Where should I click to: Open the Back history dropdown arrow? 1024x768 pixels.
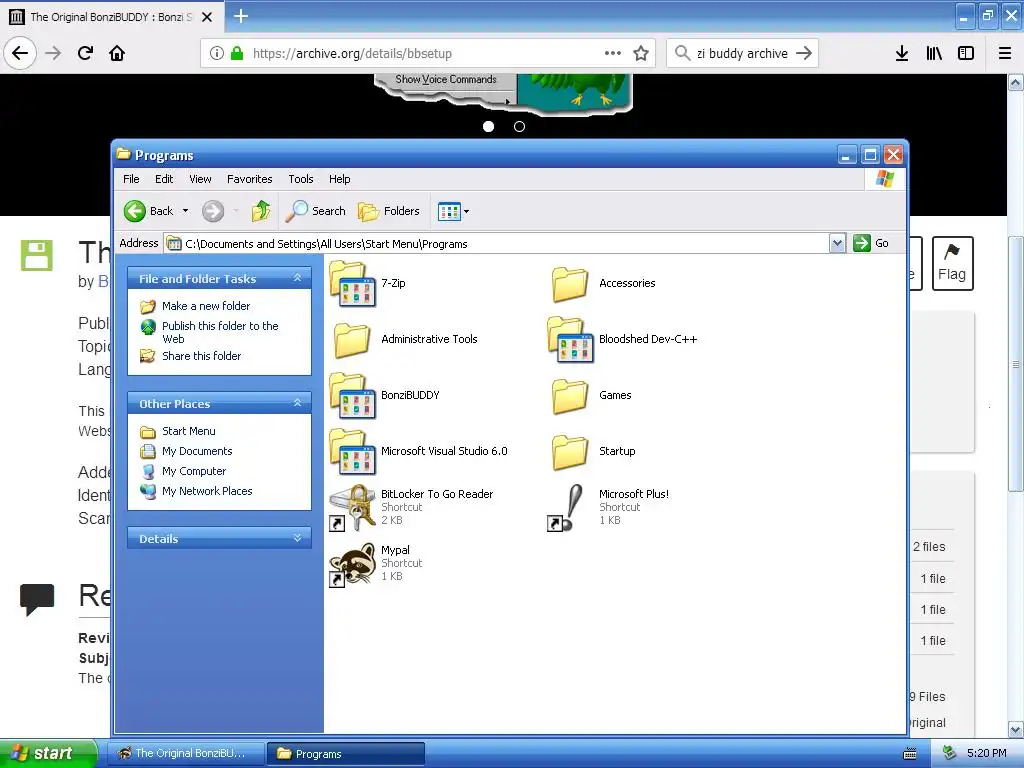(x=185, y=211)
